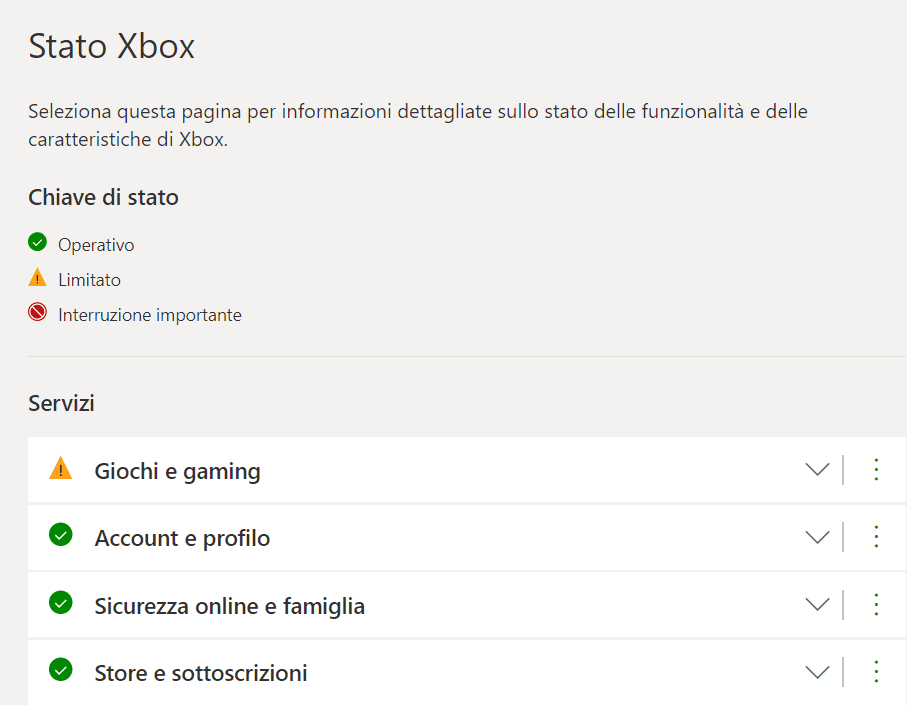The height and width of the screenshot is (705, 907).
Task: Open three-dot menu for Store e sottoscrizioni
Action: 876,672
